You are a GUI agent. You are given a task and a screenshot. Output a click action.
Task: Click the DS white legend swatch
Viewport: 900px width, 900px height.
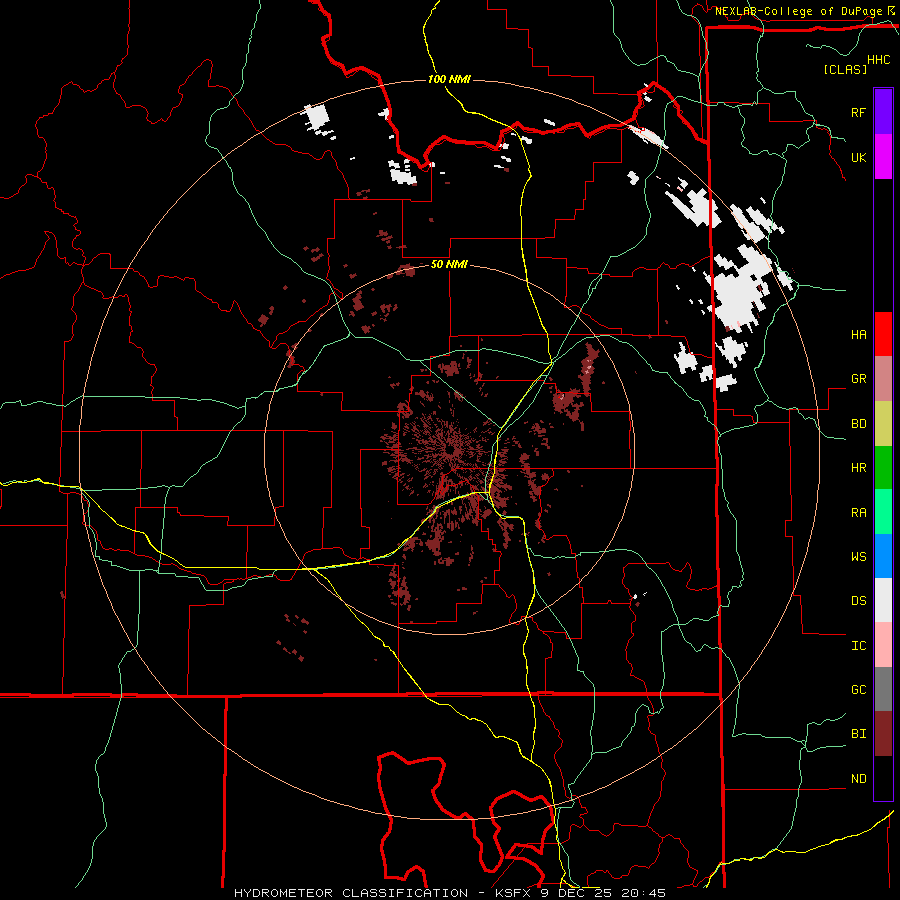tap(883, 600)
